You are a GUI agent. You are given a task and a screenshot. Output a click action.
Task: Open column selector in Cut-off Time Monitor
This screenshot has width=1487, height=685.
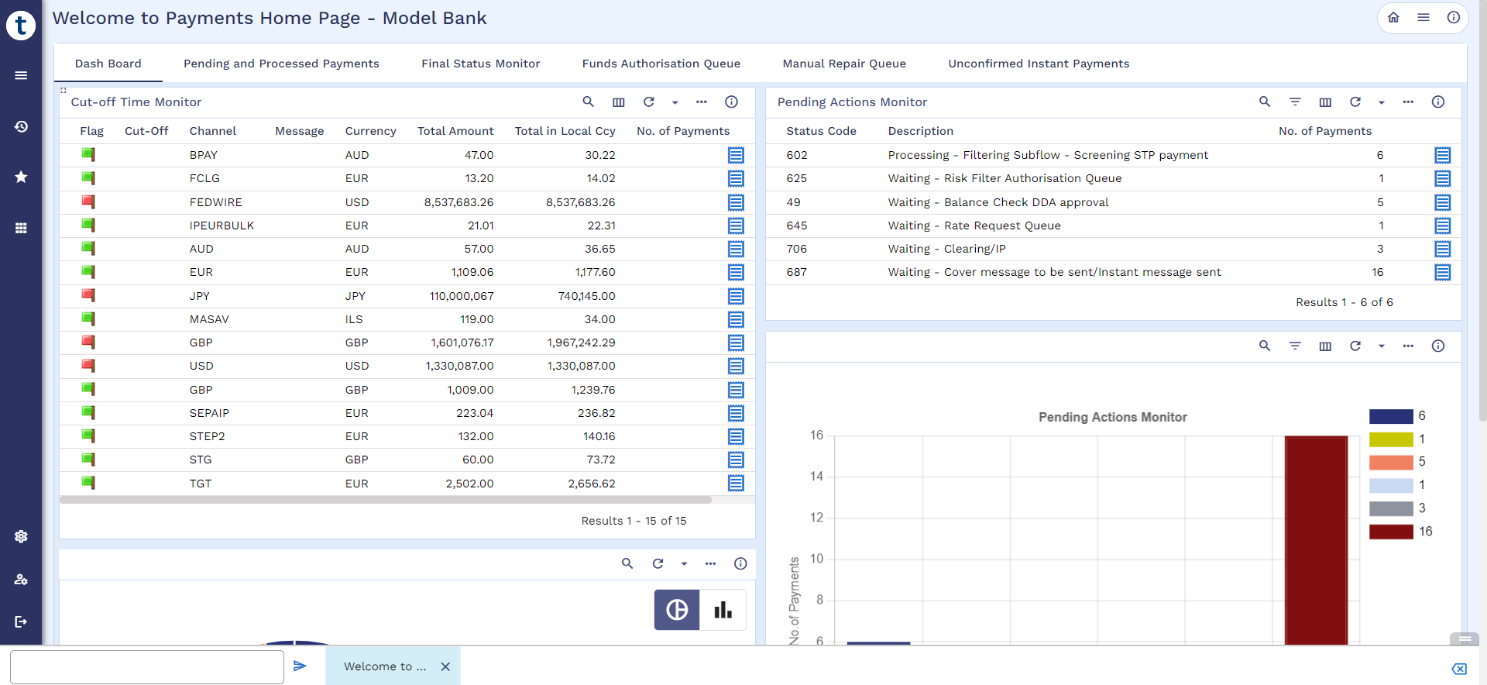pyautogui.click(x=618, y=102)
